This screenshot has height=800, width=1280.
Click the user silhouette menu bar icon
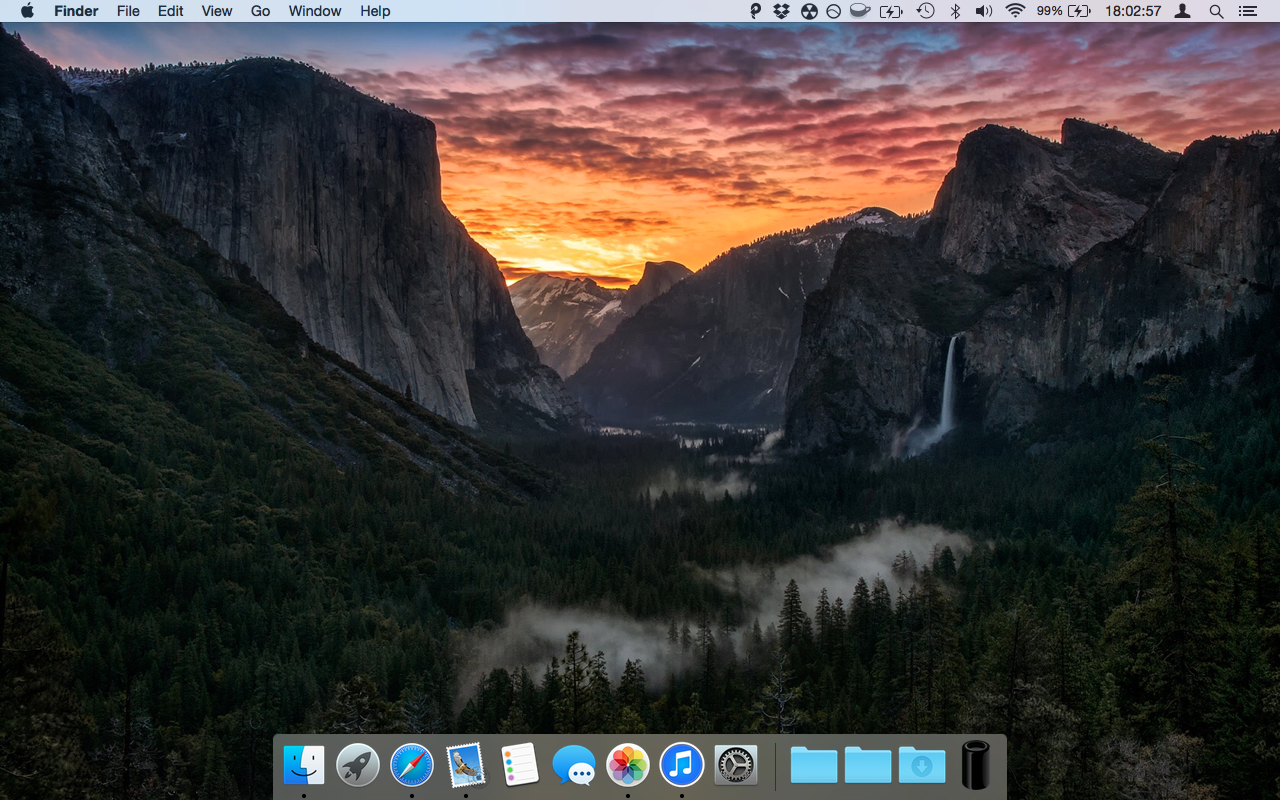1183,11
